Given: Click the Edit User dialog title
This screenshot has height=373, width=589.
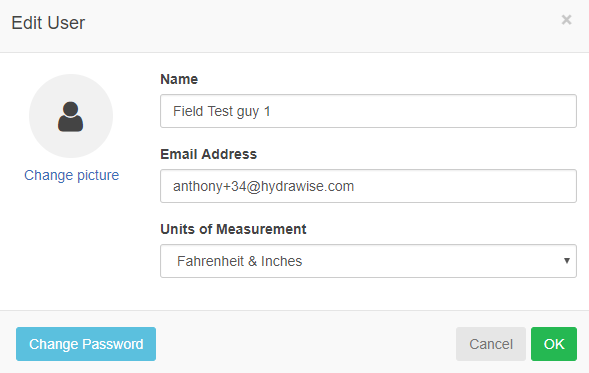Looking at the screenshot, I should [x=48, y=23].
